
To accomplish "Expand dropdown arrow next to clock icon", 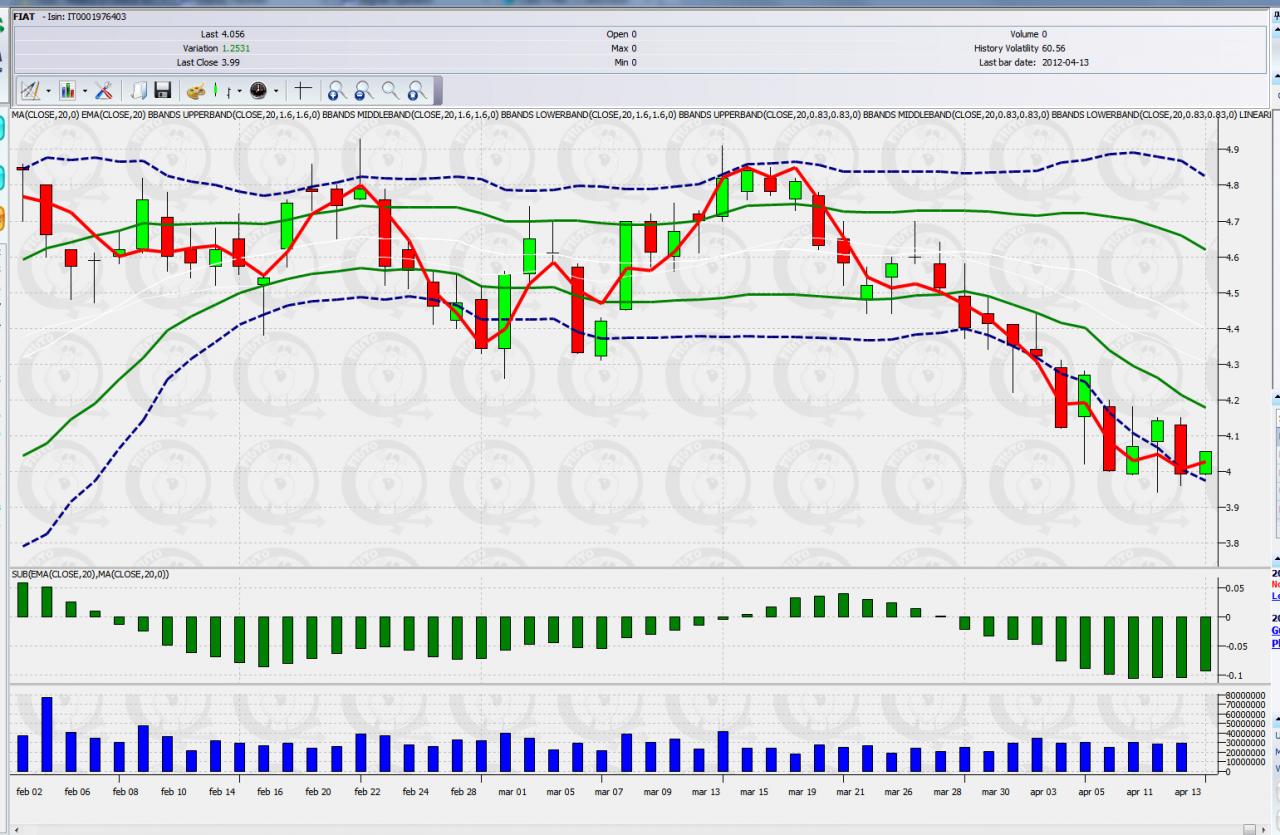I will 276,91.
